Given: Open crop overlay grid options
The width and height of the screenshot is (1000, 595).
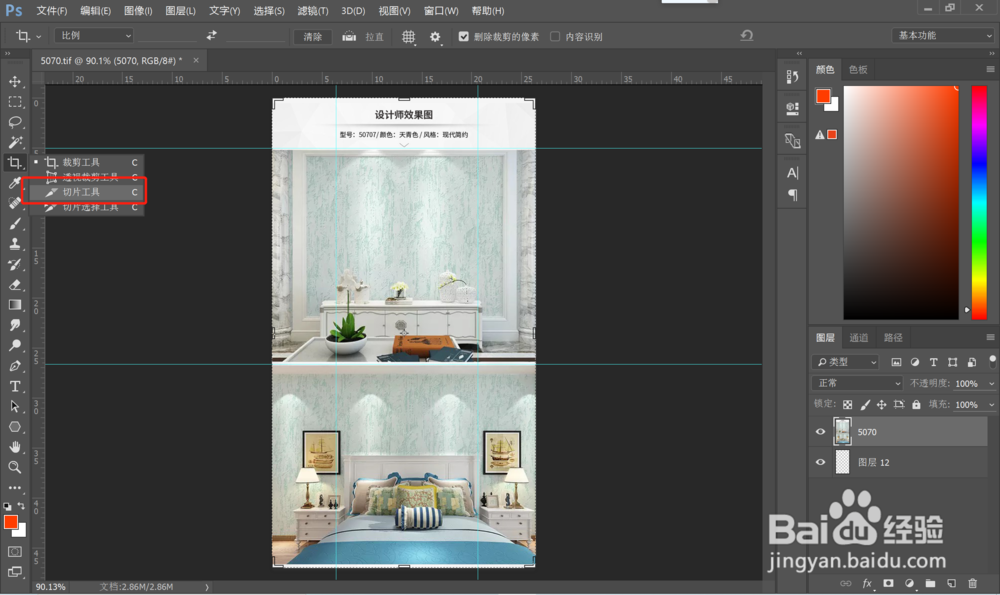Looking at the screenshot, I should pos(409,36).
